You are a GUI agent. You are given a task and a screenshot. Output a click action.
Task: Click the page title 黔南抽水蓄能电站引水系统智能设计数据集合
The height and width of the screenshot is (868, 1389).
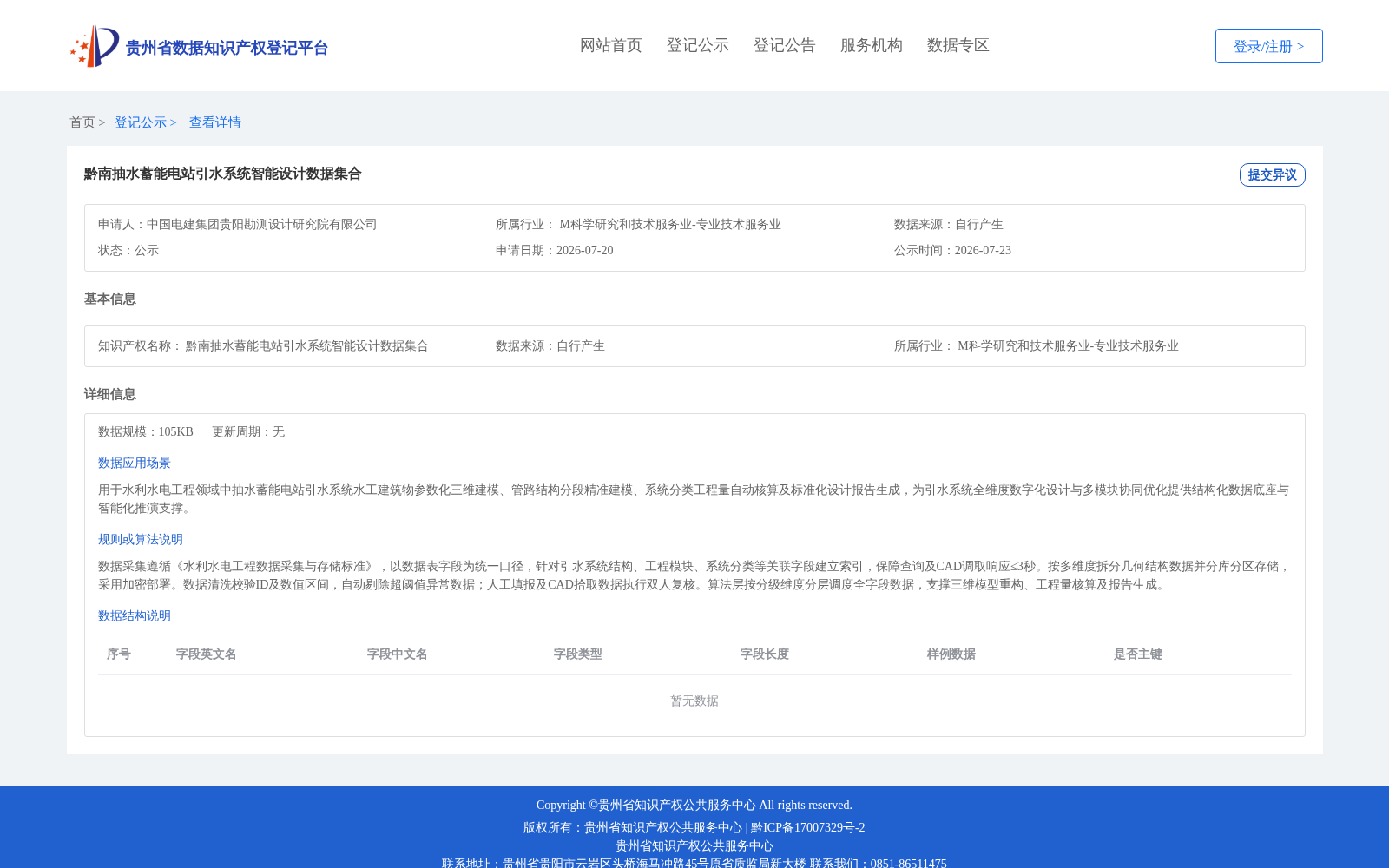click(223, 174)
